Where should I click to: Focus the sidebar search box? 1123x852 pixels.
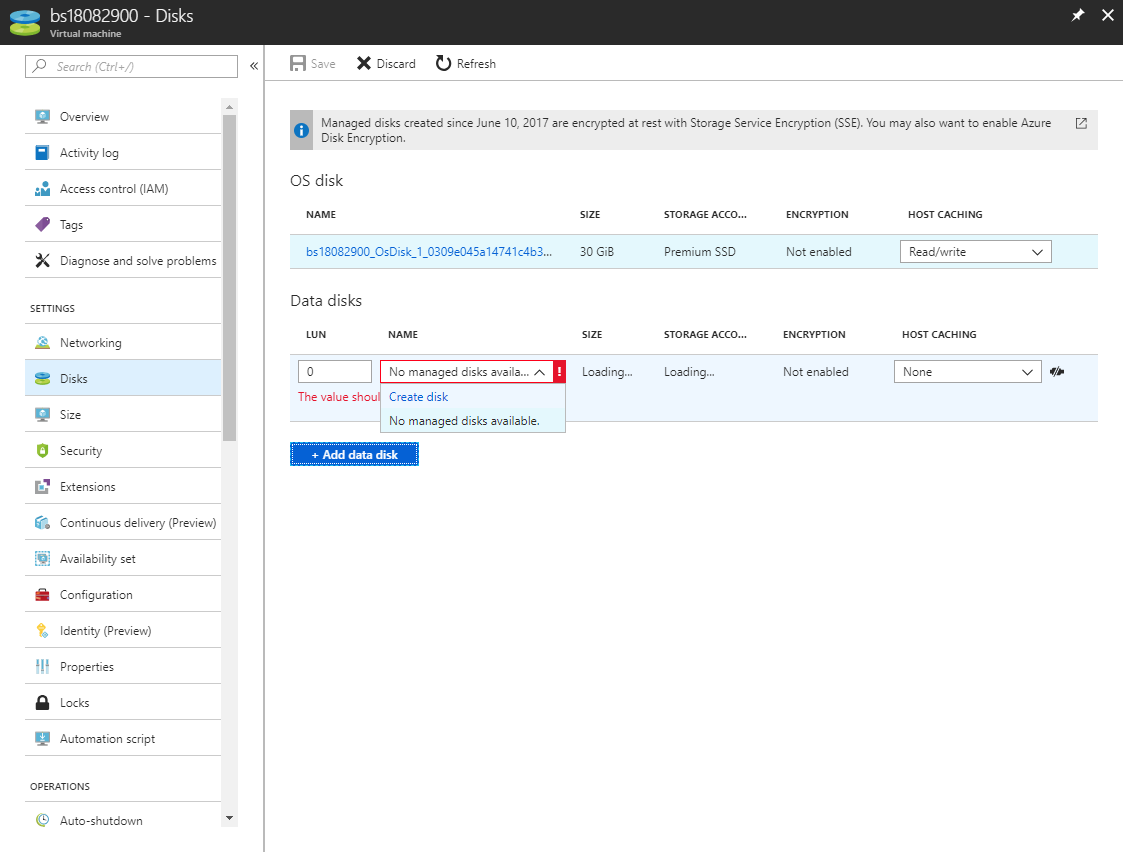pos(131,66)
